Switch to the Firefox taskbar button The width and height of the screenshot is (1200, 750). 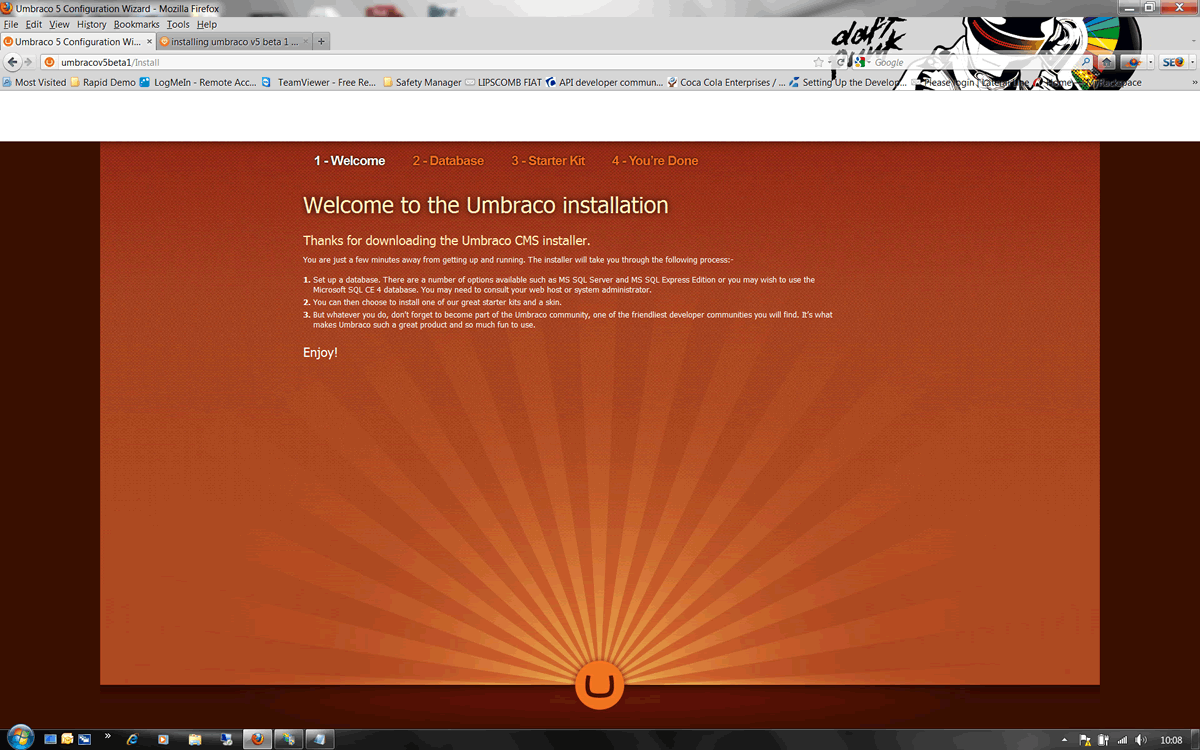tap(258, 740)
